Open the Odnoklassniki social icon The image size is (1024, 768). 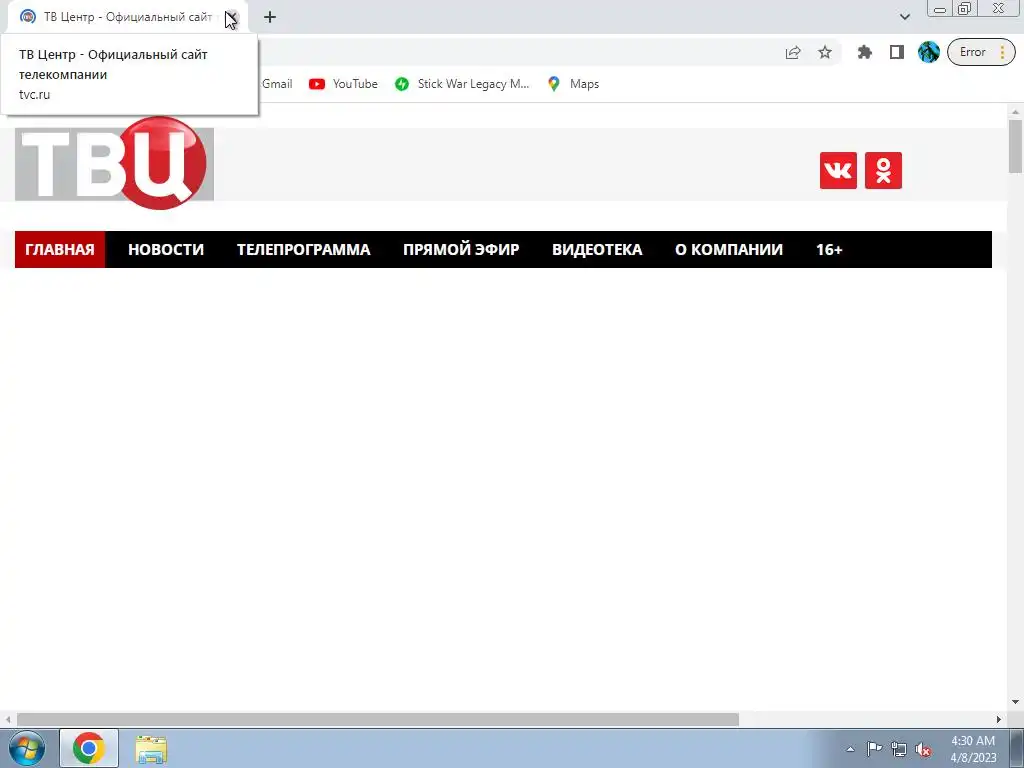pos(883,170)
